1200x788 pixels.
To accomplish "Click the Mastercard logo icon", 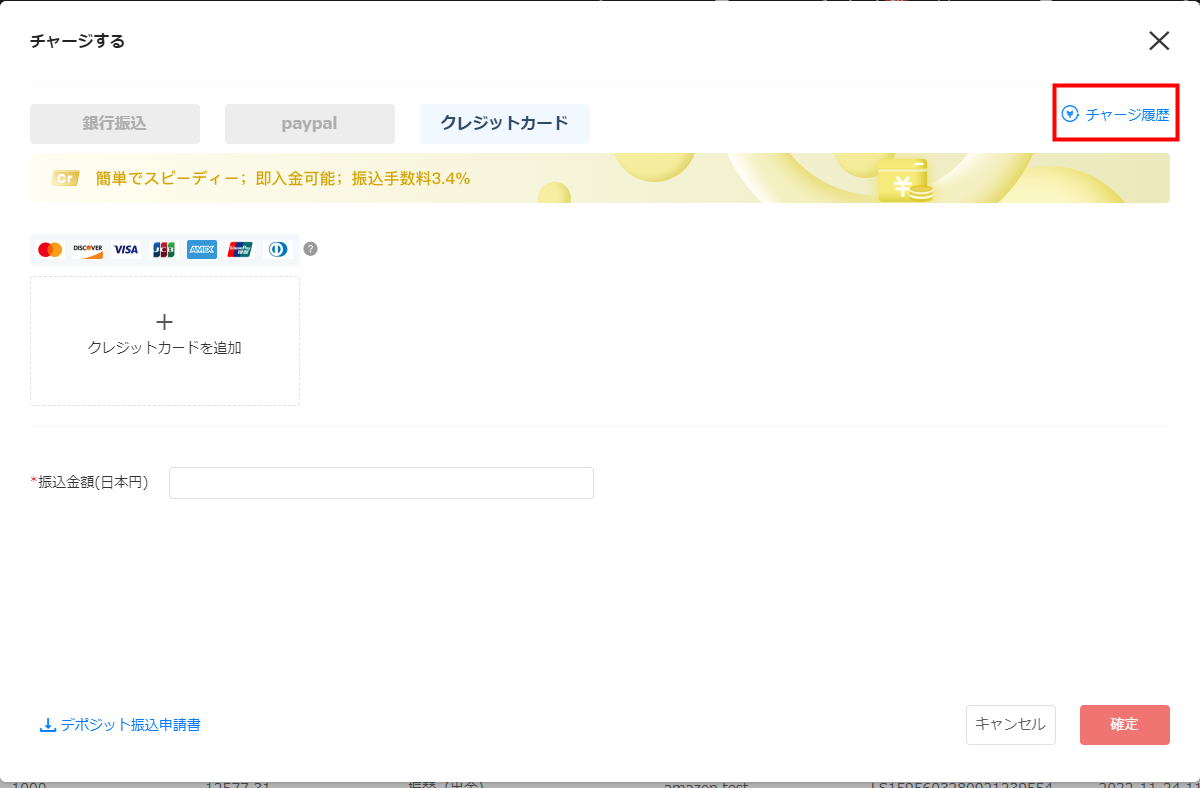I will click(x=50, y=249).
